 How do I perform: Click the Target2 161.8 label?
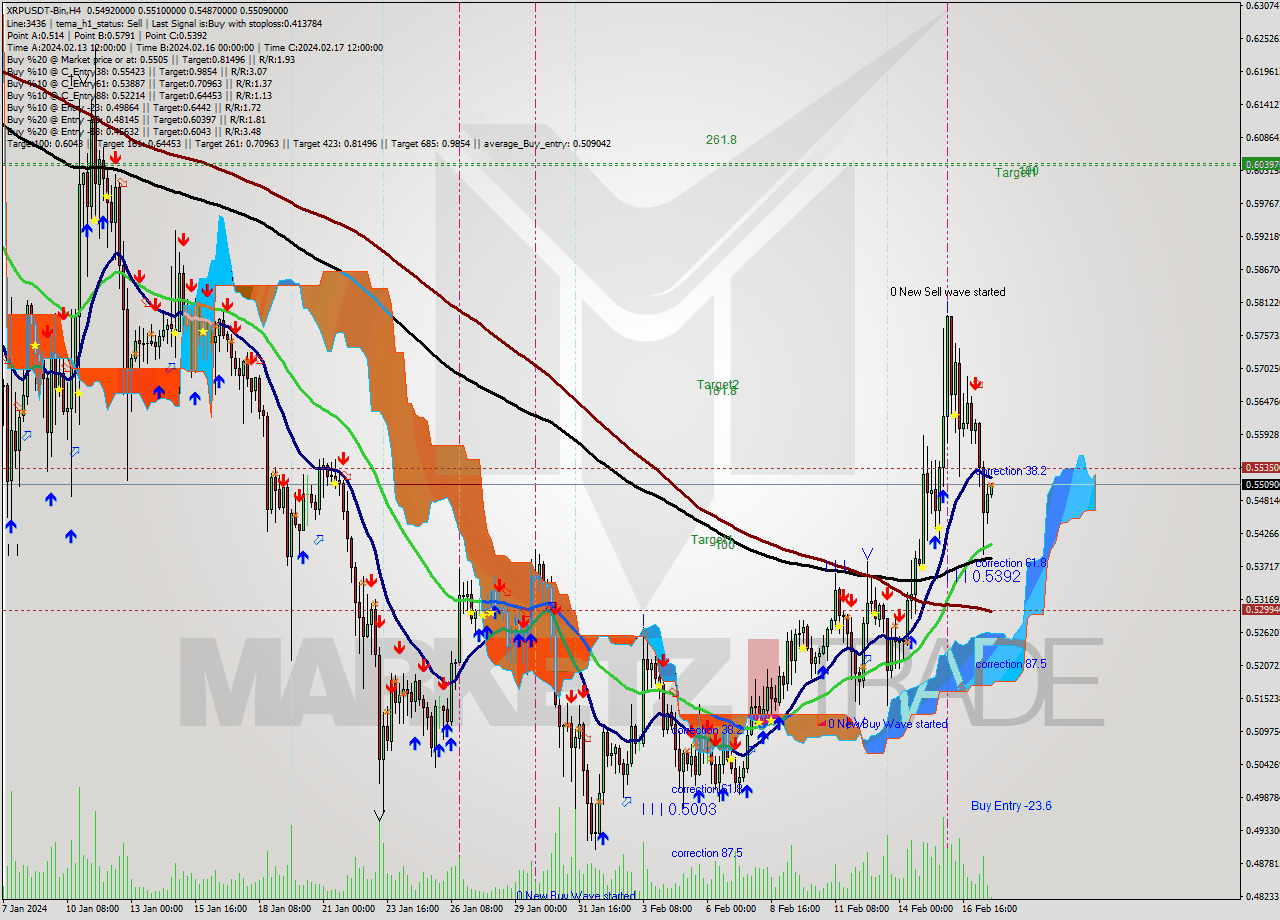[718, 387]
